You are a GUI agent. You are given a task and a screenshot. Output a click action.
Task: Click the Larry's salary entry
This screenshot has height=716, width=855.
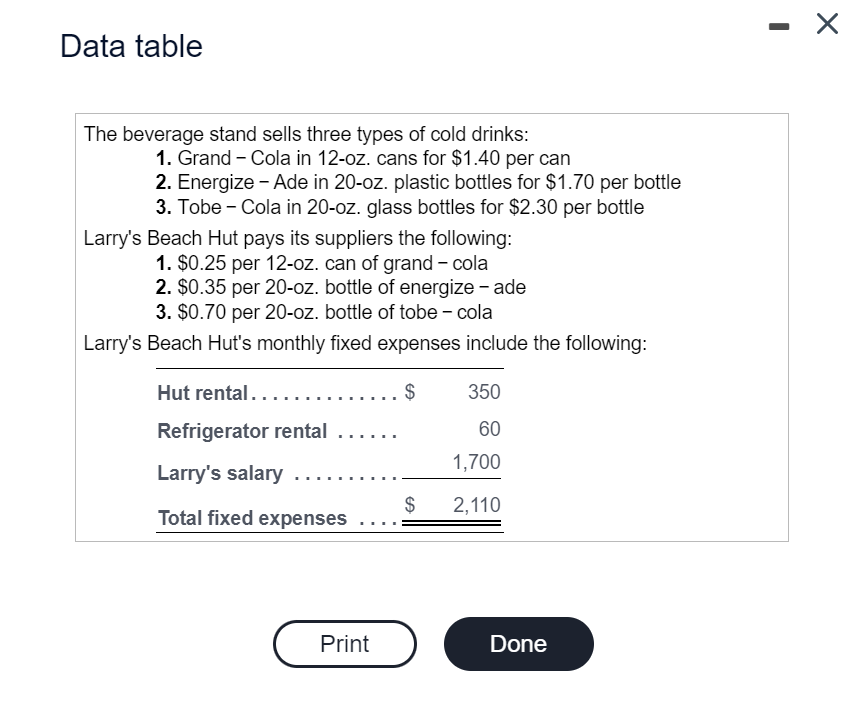click(x=220, y=472)
